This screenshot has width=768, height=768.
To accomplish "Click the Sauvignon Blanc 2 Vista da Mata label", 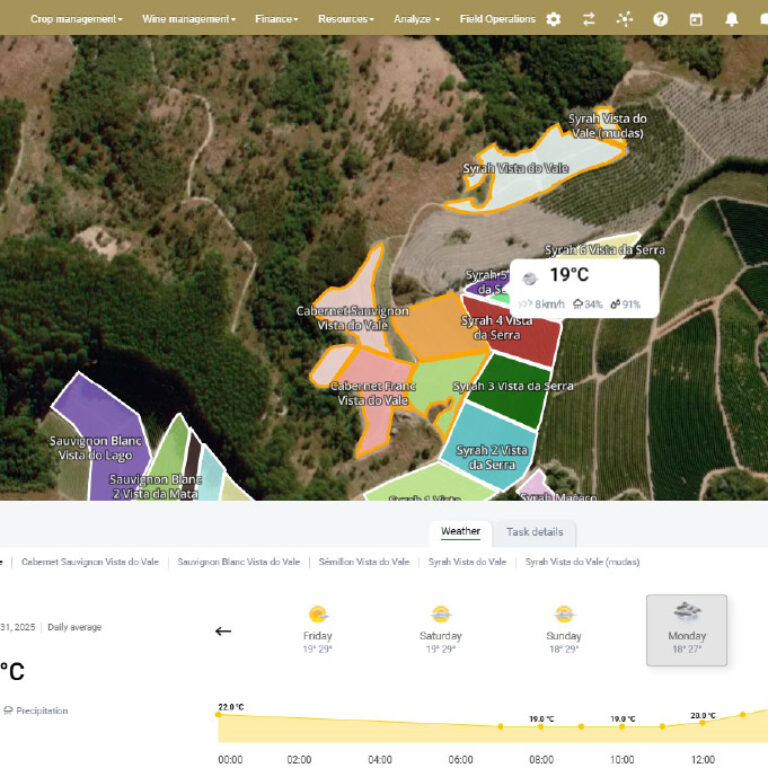I will point(156,486).
